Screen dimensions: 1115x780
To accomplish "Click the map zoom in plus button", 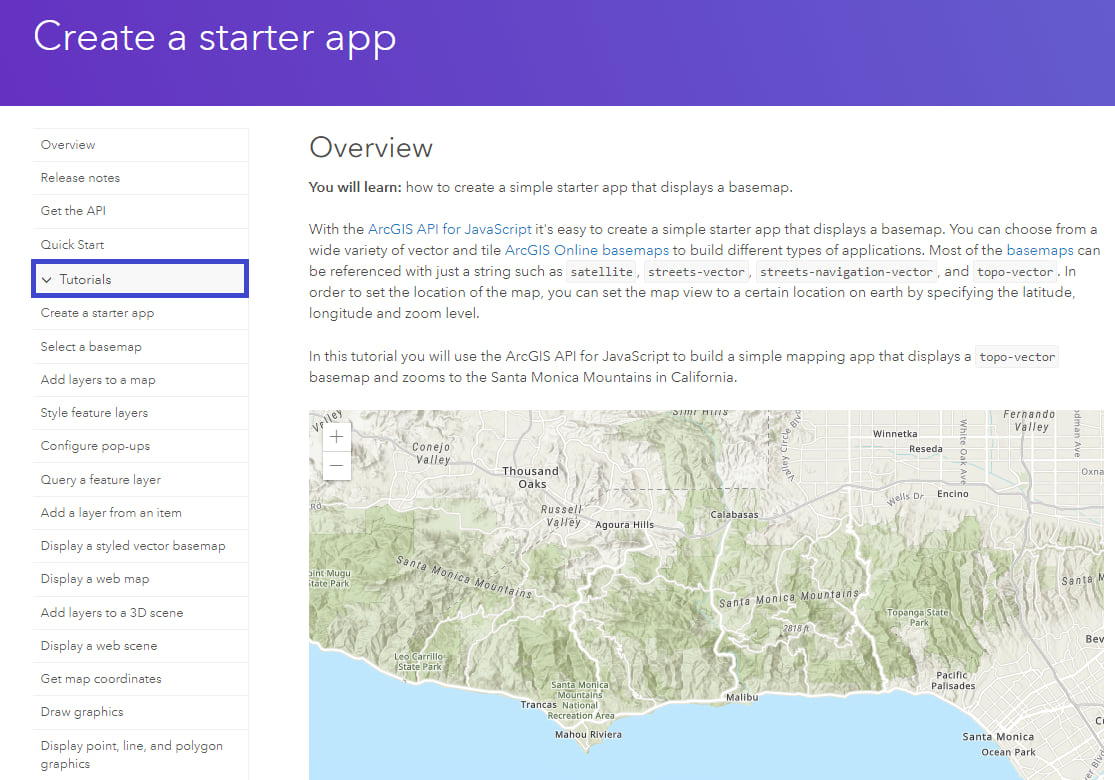I will coord(337,437).
